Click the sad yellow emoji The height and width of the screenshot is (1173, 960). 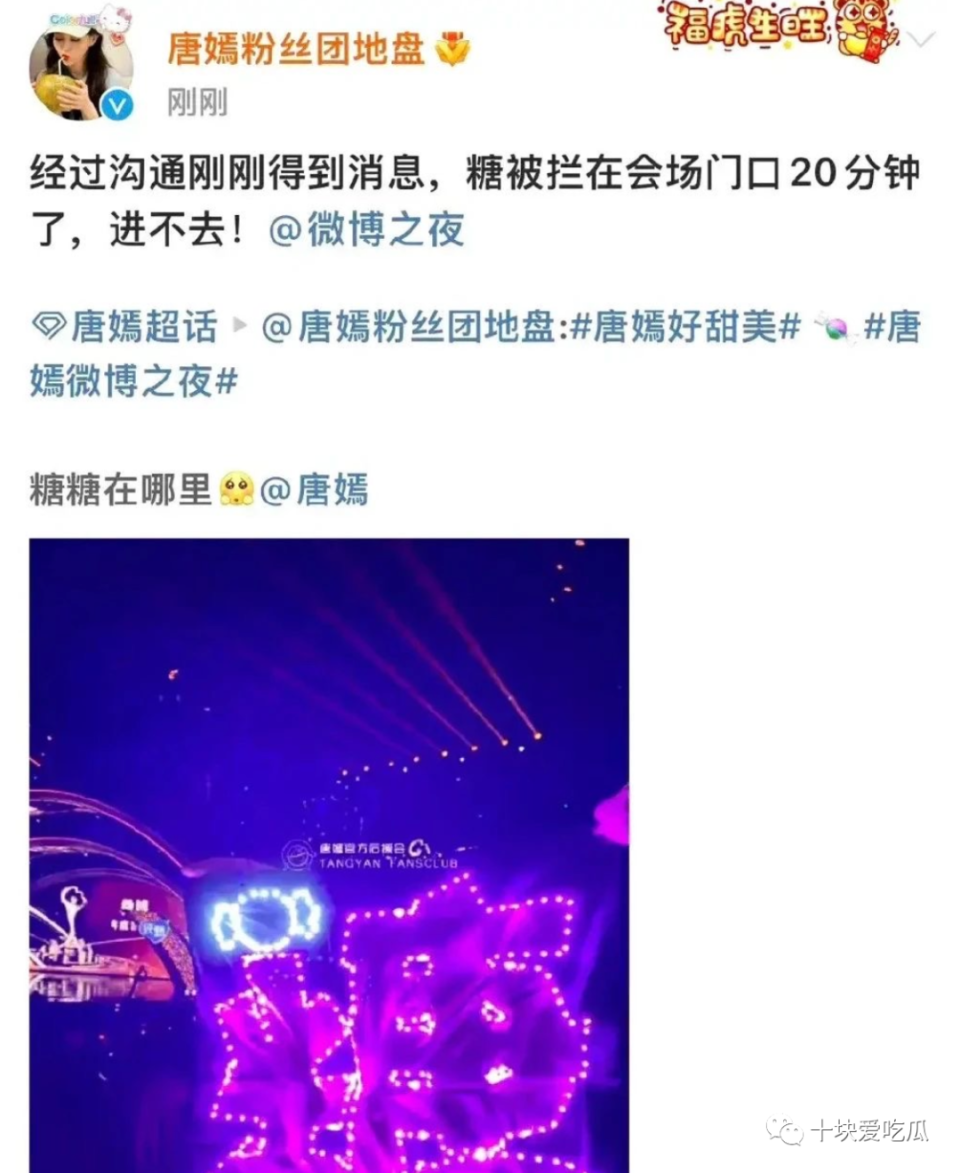coord(236,489)
